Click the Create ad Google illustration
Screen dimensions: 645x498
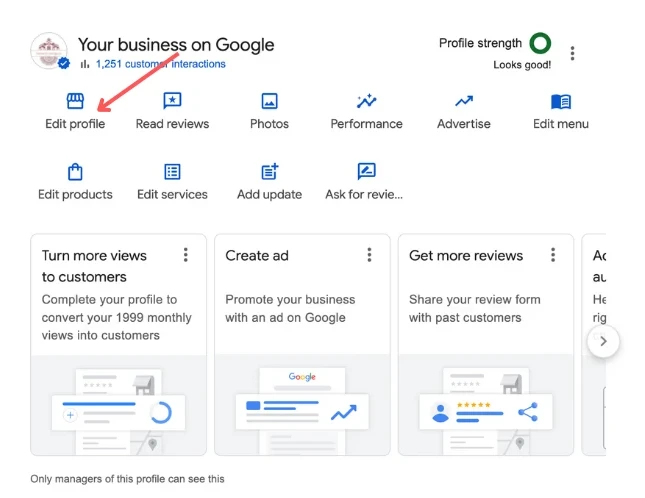click(x=302, y=405)
